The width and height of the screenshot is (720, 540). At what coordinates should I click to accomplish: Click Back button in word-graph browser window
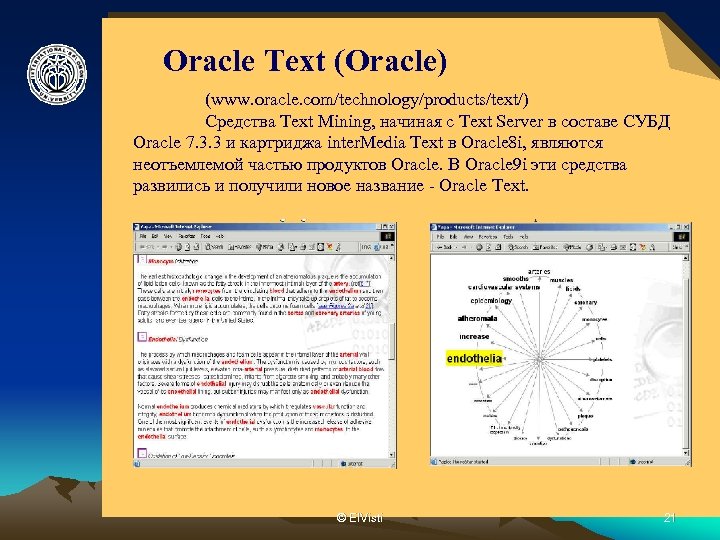(x=444, y=247)
